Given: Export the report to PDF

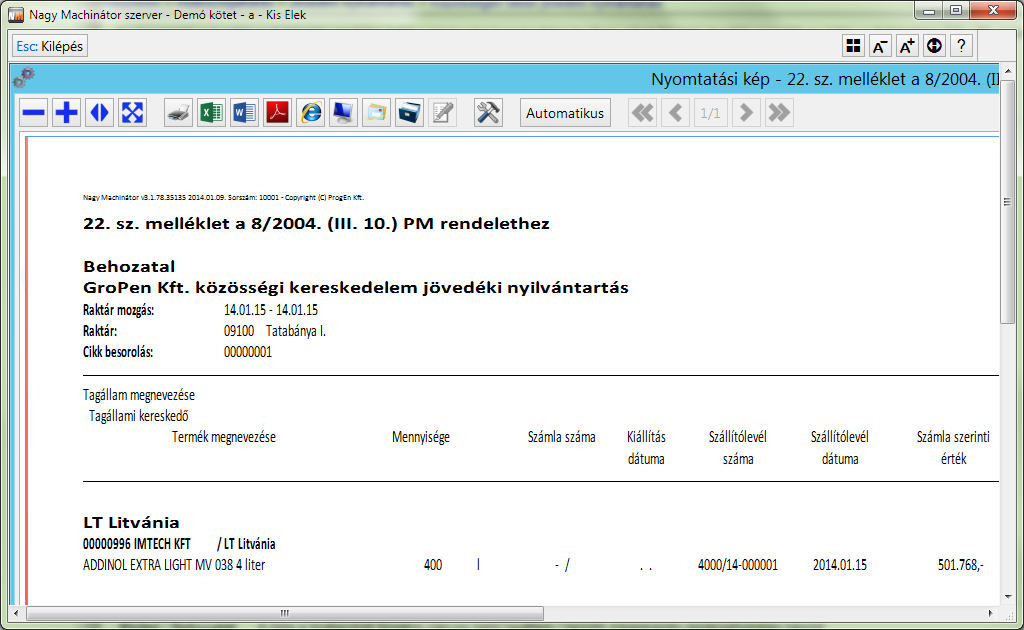Looking at the screenshot, I should 277,113.
